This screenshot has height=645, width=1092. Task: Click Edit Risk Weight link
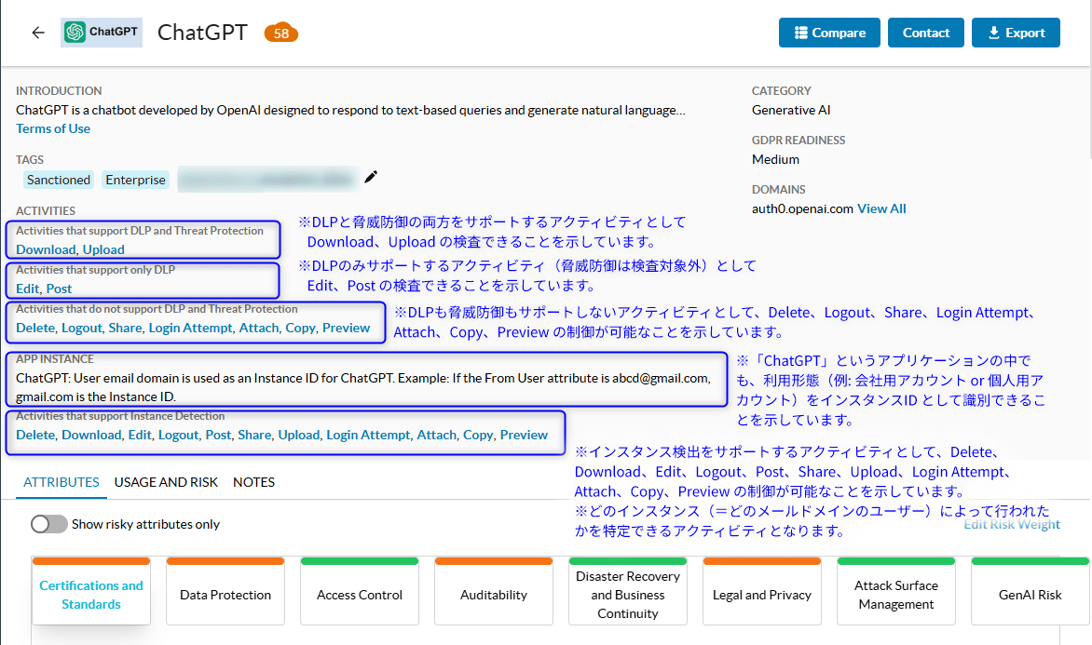coord(1011,524)
